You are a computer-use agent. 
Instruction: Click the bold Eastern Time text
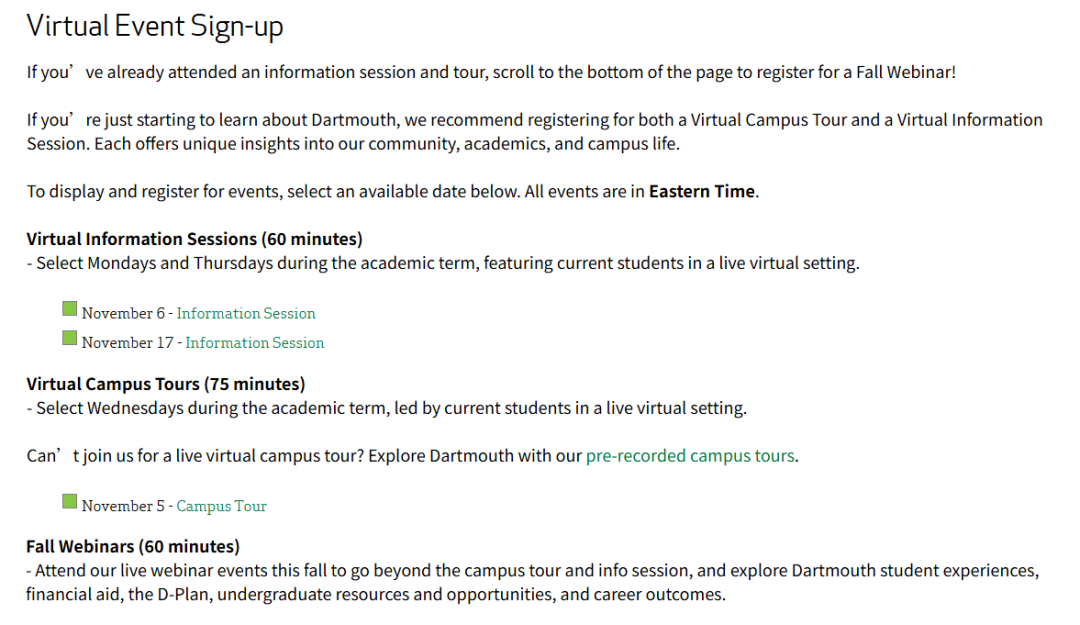coord(701,192)
